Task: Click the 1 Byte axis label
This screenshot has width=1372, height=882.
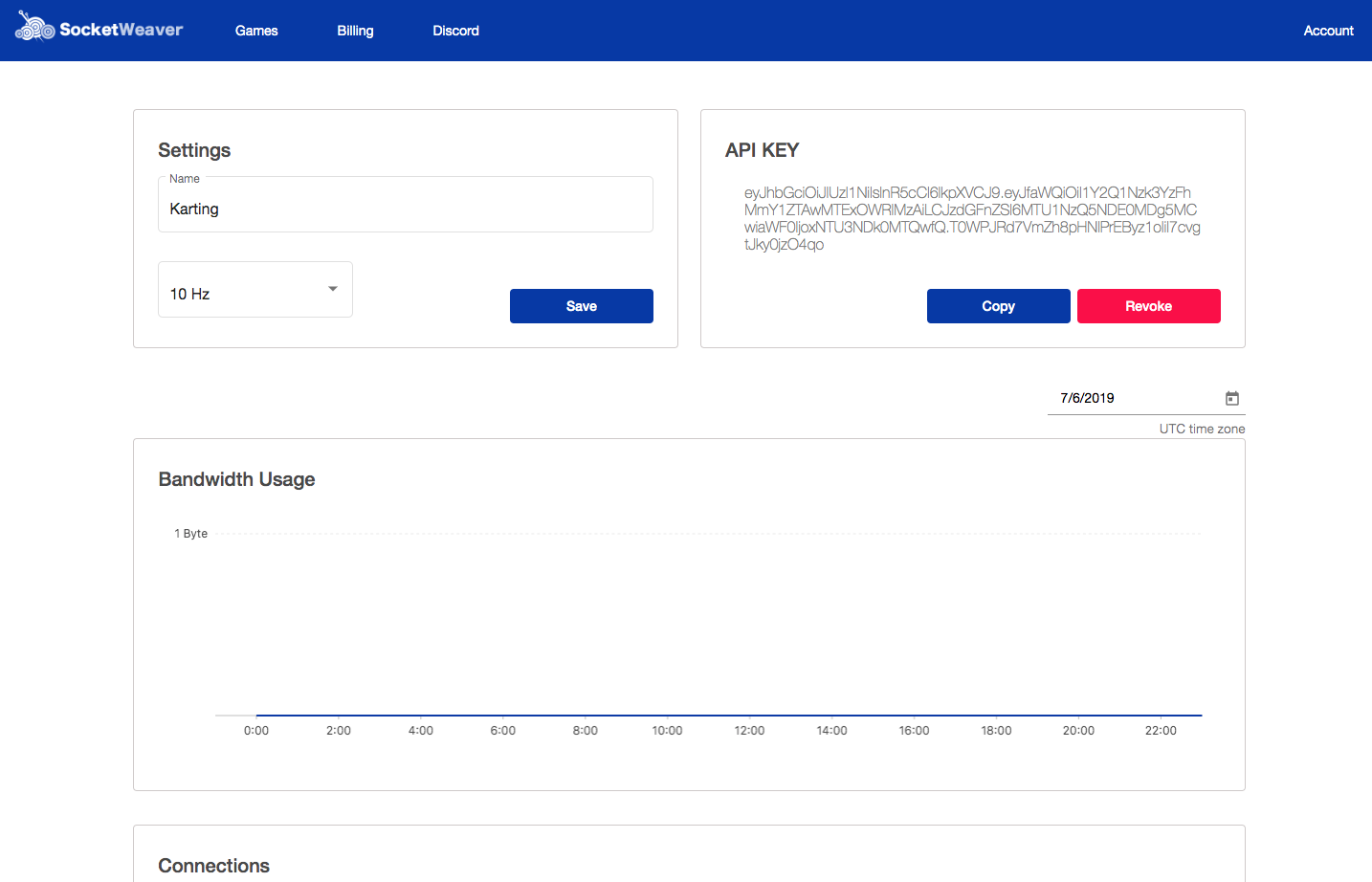Action: coord(190,533)
